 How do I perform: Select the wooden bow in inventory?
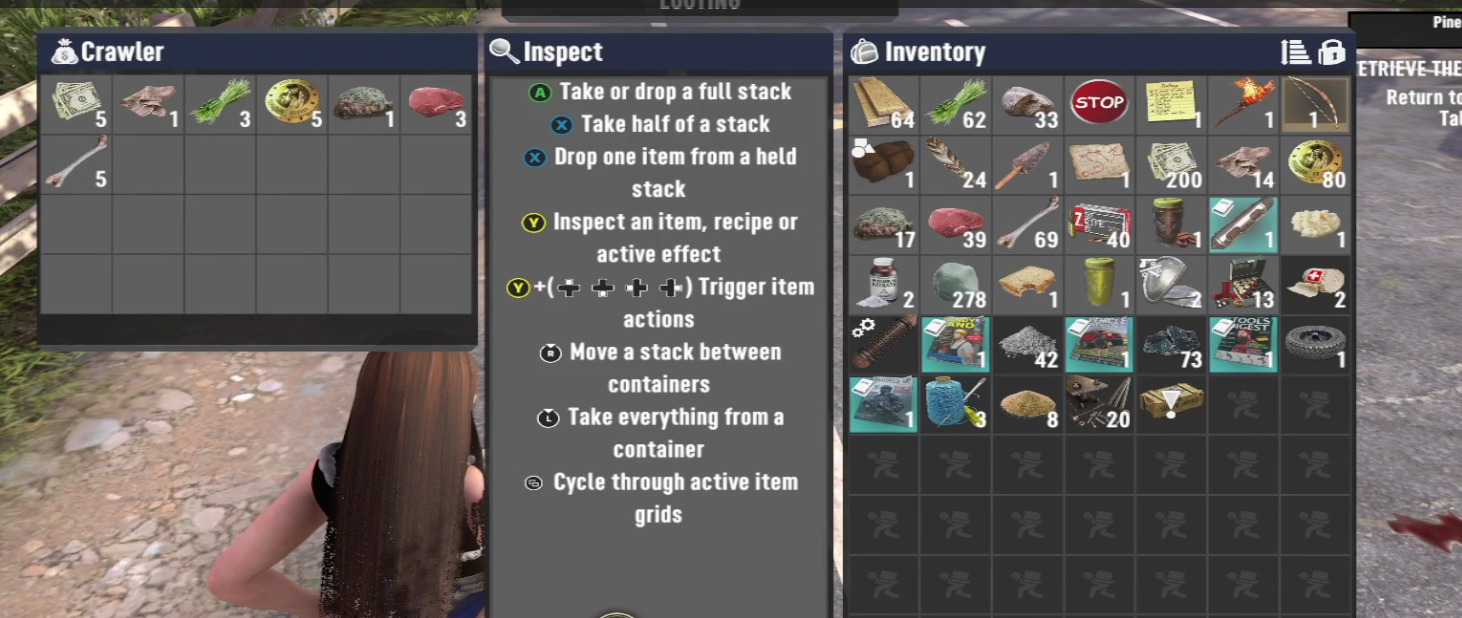[1315, 104]
